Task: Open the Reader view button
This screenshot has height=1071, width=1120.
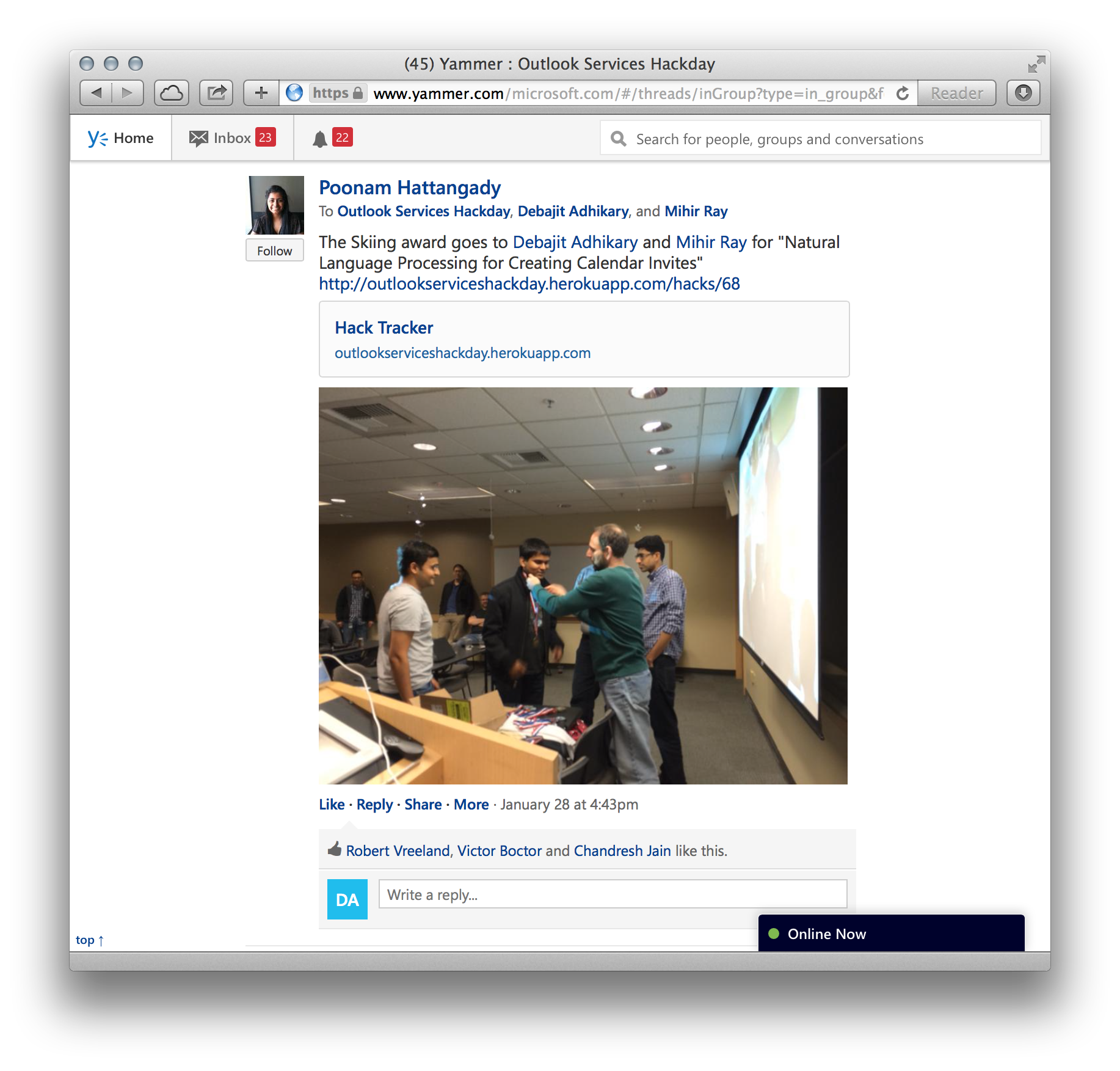Action: click(x=956, y=93)
